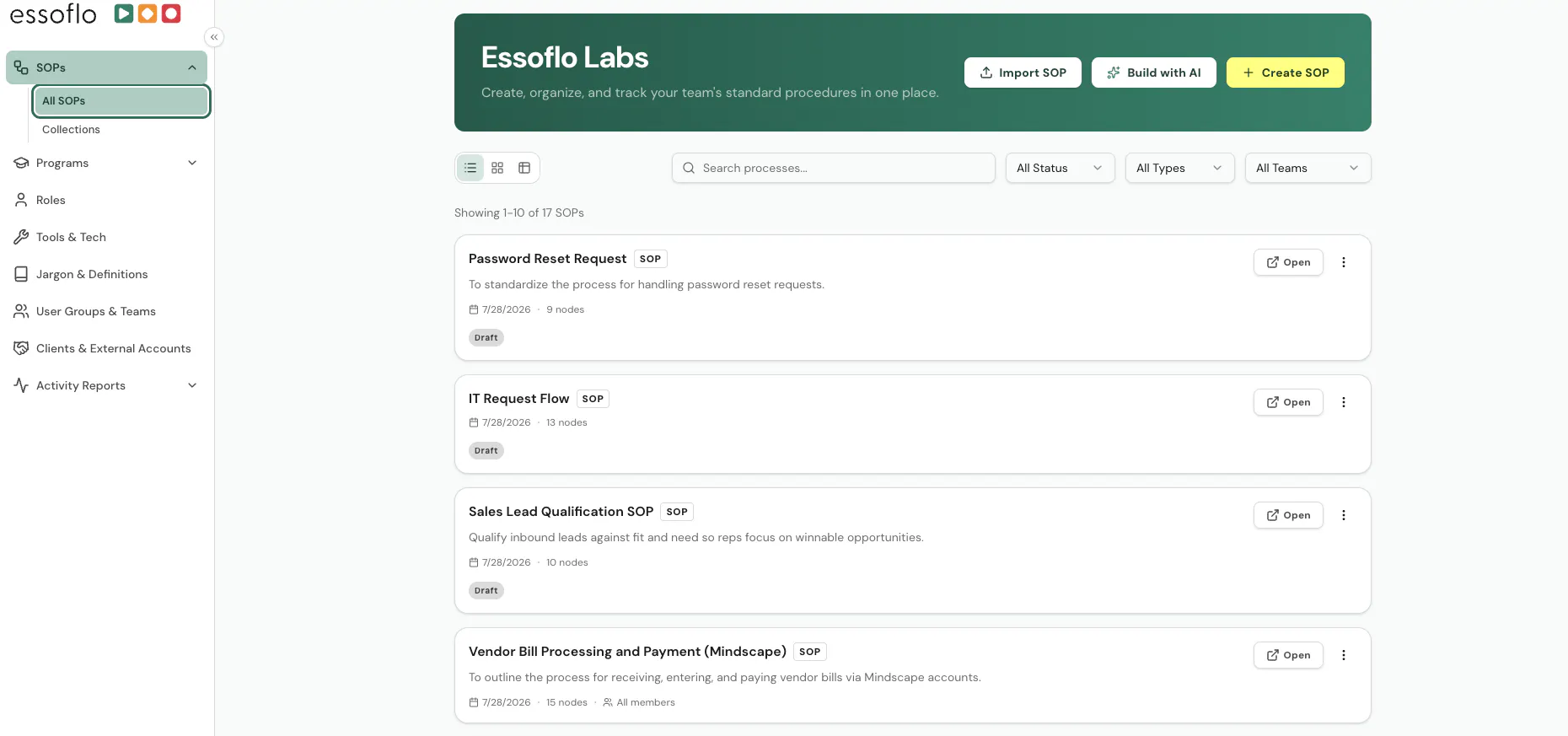This screenshot has width=1568, height=736.
Task: Open more options for Vendor Bill Processing
Action: coord(1344,655)
